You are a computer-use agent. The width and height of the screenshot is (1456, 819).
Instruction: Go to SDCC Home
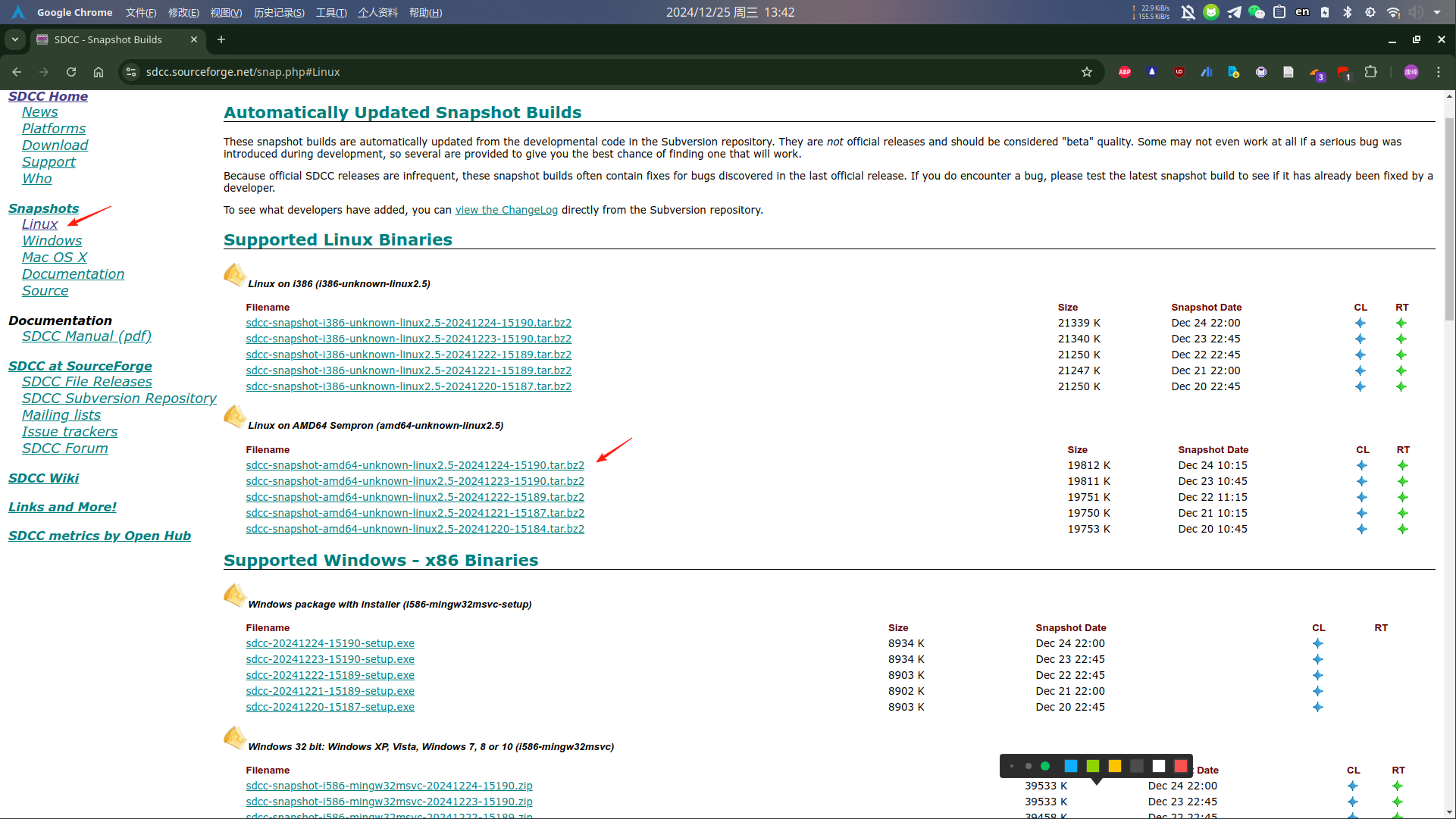pyautogui.click(x=48, y=96)
